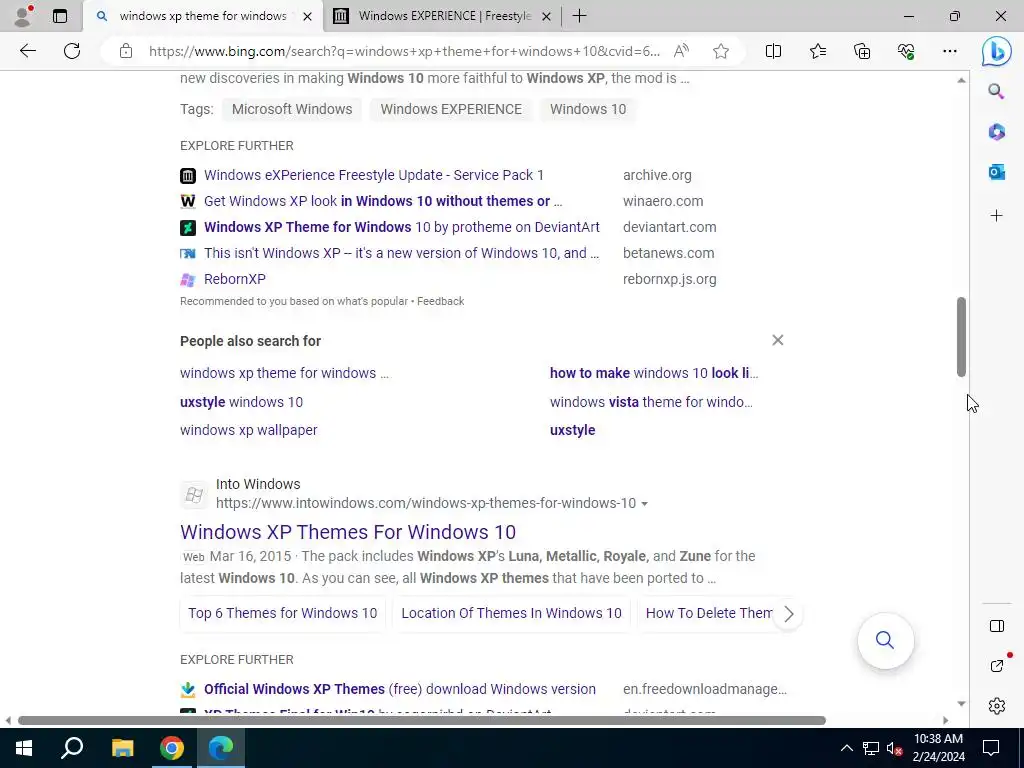
Task: Open the Edge profile icon
Action: coord(23,16)
